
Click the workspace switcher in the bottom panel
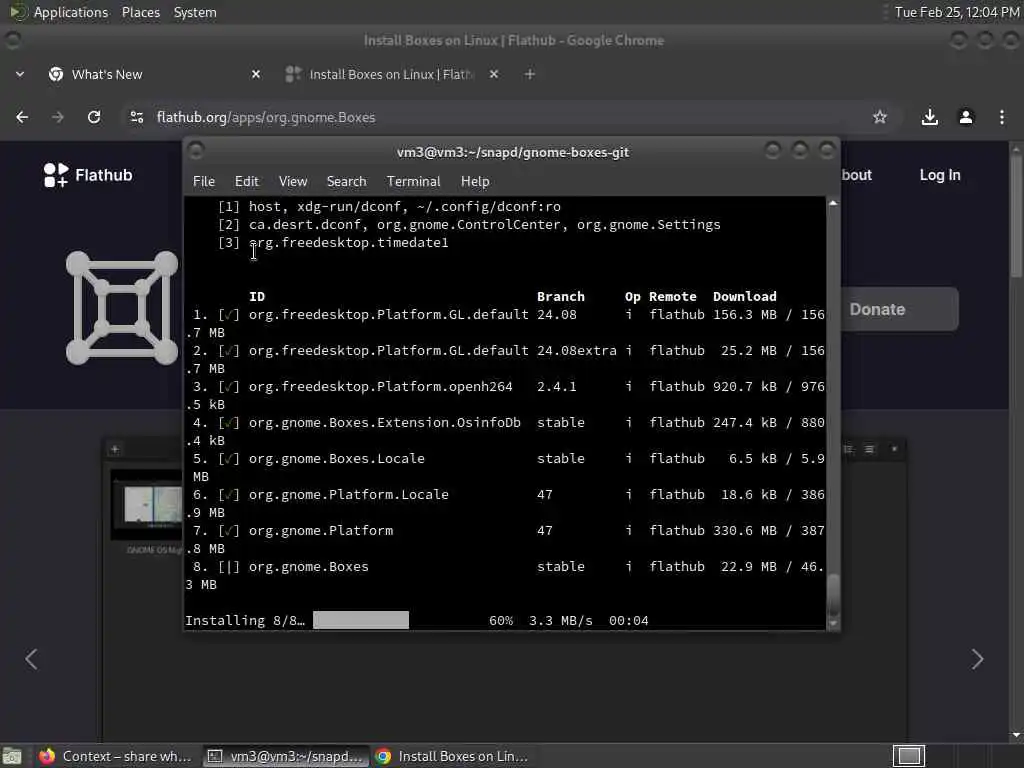909,756
